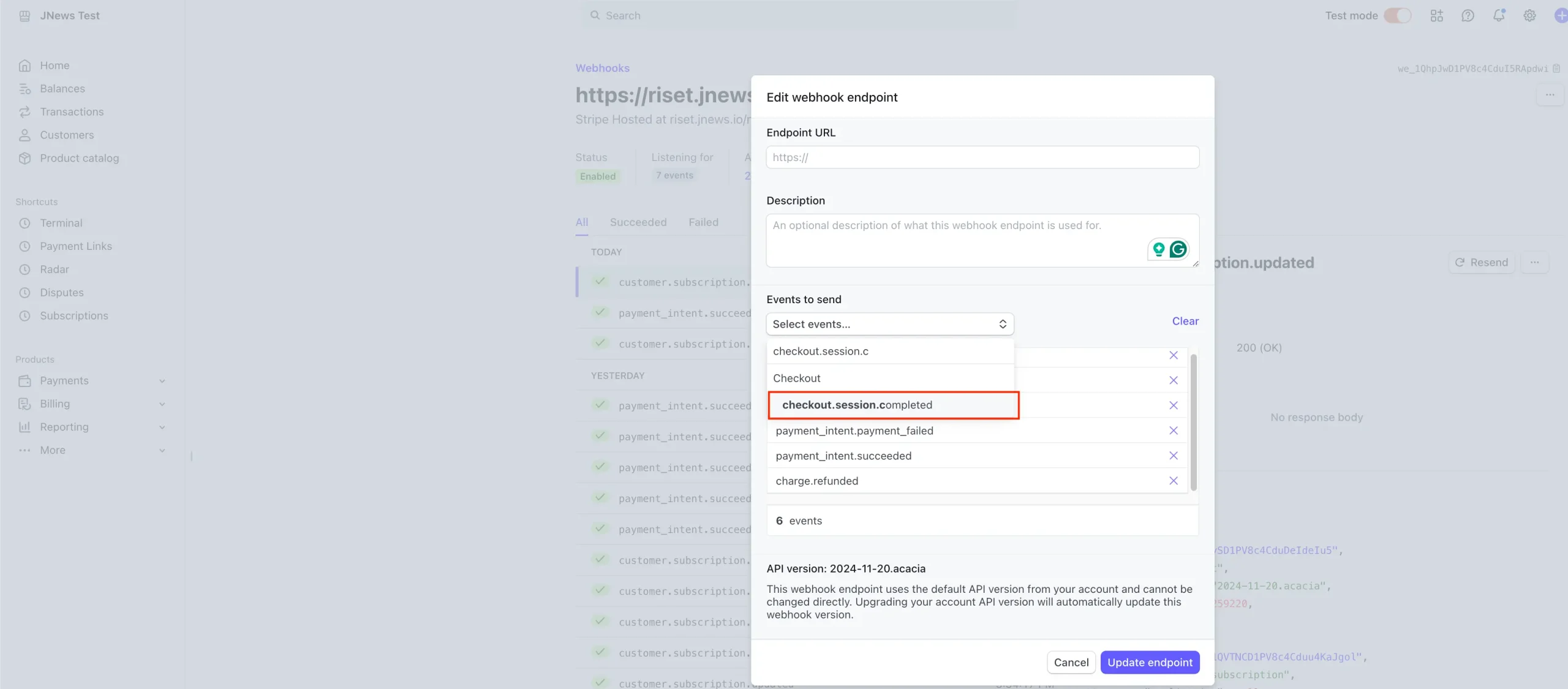This screenshot has width=1568, height=689.
Task: Expand the Payments section chevron
Action: pos(162,381)
